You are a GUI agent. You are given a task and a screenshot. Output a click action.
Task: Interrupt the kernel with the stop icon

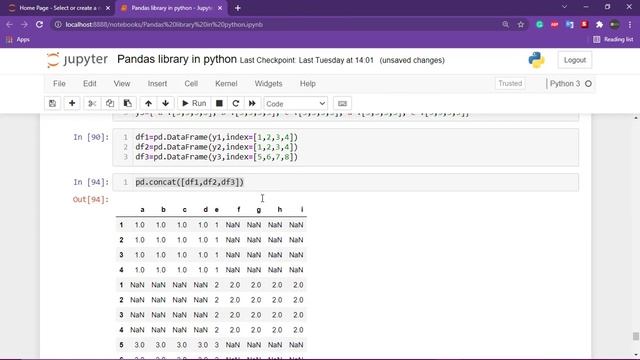click(219, 104)
